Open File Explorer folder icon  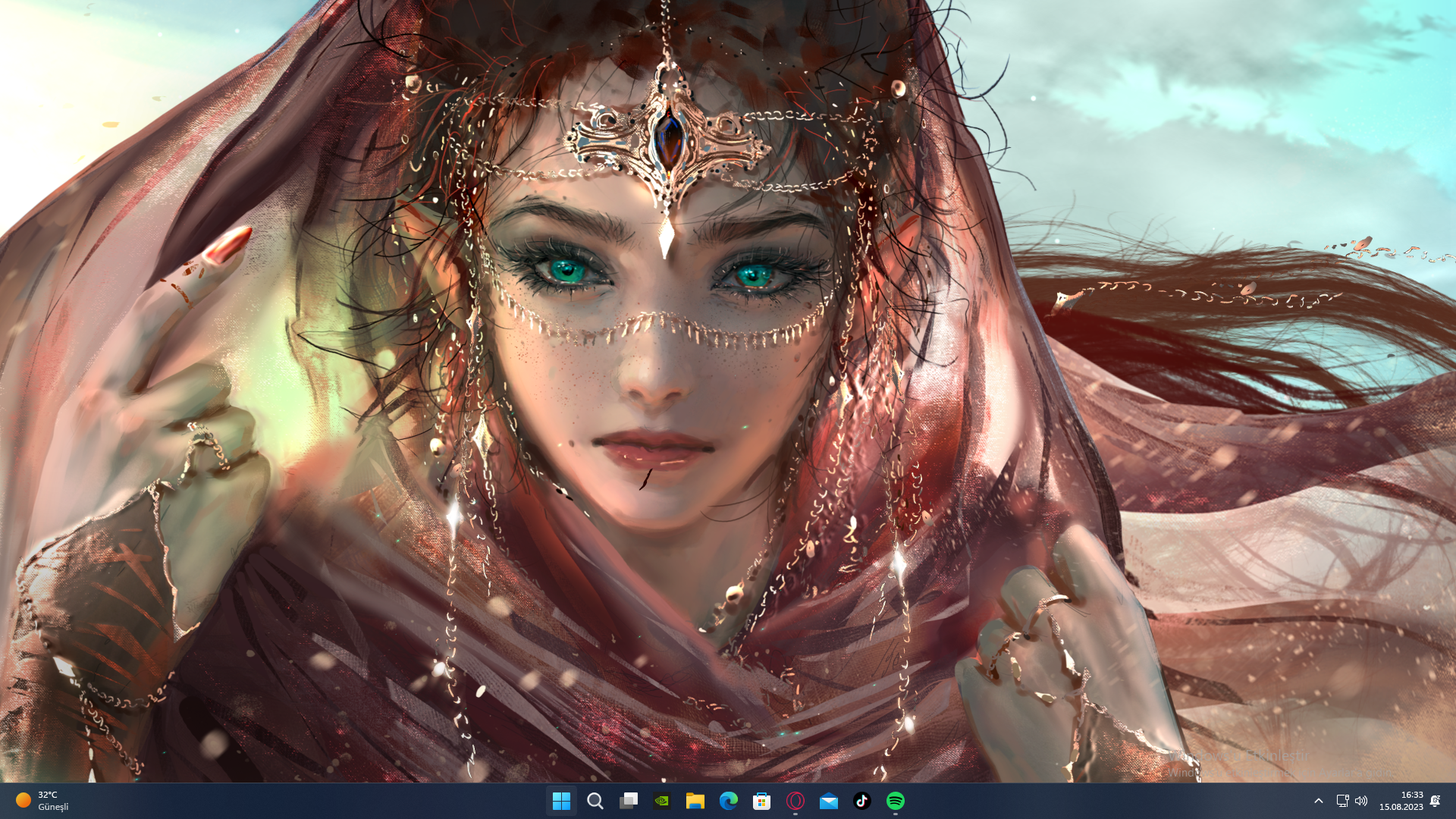[695, 801]
